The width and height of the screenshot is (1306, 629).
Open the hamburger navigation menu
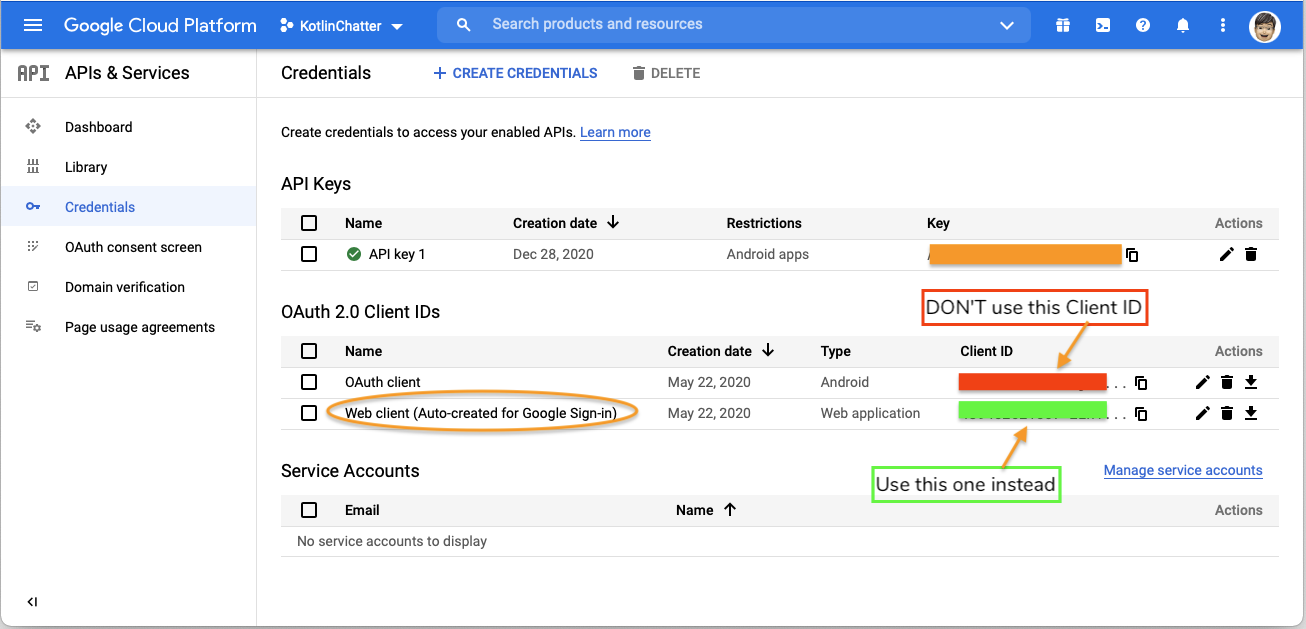point(33,25)
